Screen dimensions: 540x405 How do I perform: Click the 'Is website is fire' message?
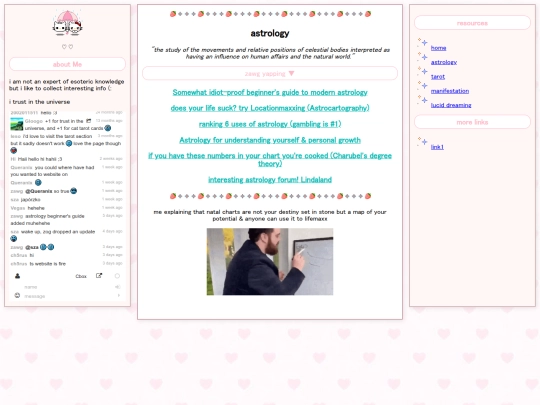(x=48, y=264)
